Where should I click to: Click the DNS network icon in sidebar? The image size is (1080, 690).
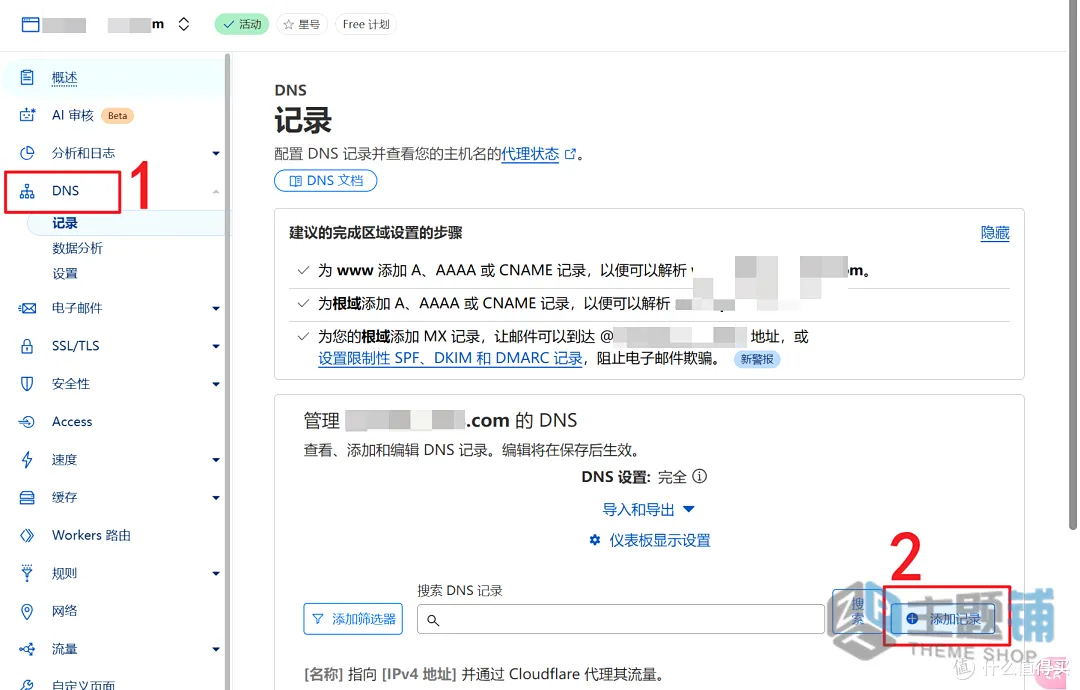click(27, 191)
